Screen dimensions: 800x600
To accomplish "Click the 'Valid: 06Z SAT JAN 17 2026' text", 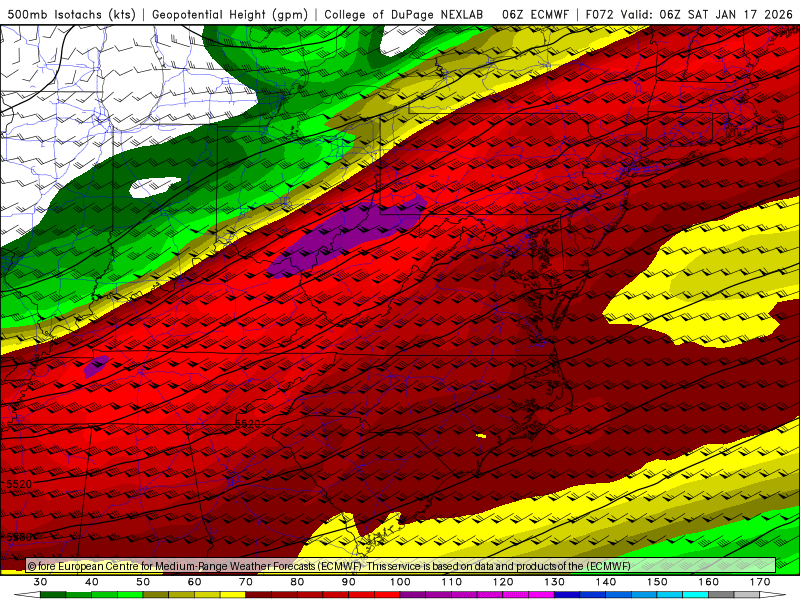I will (706, 14).
